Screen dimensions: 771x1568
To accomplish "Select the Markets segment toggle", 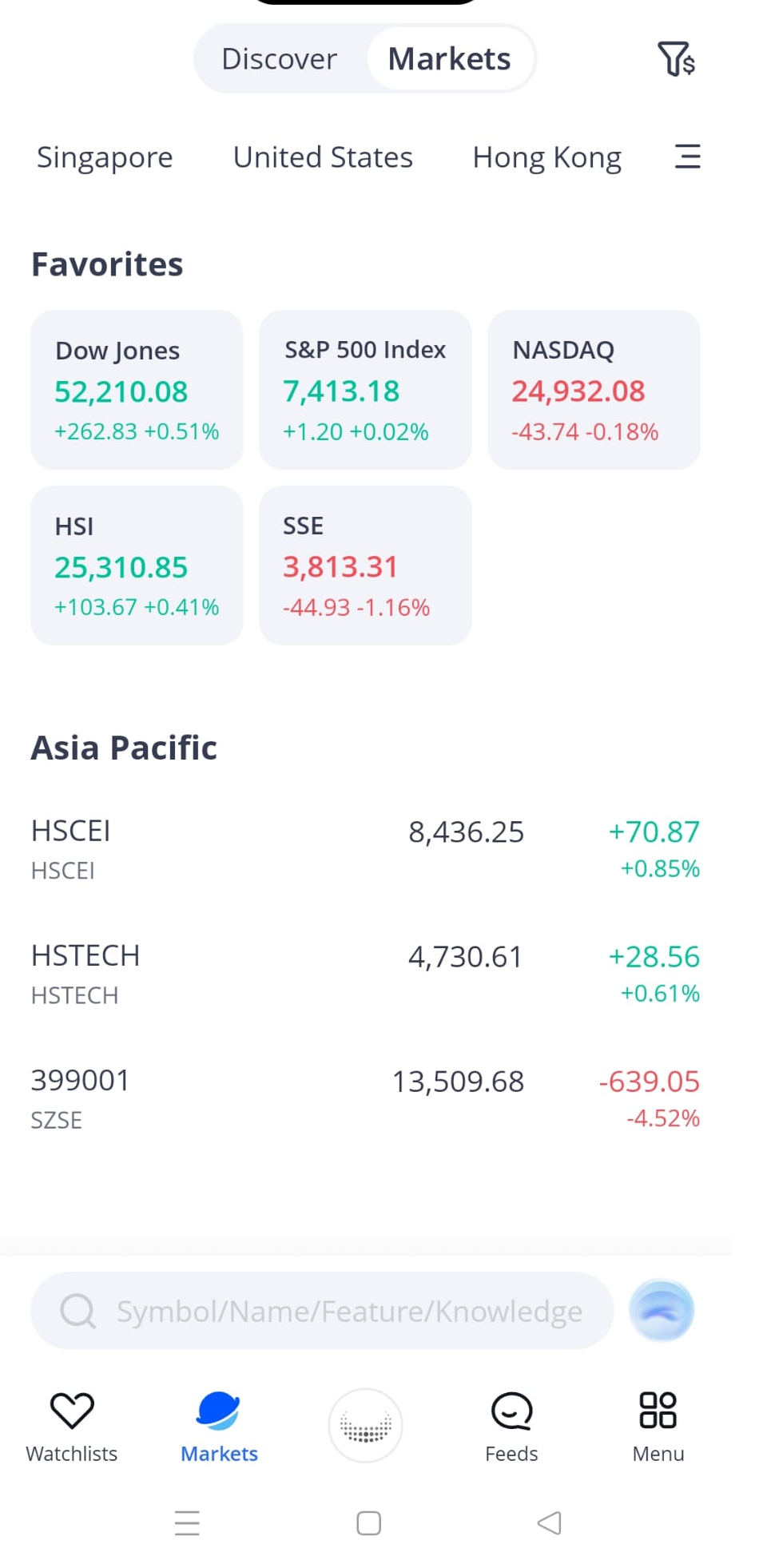I will [449, 58].
